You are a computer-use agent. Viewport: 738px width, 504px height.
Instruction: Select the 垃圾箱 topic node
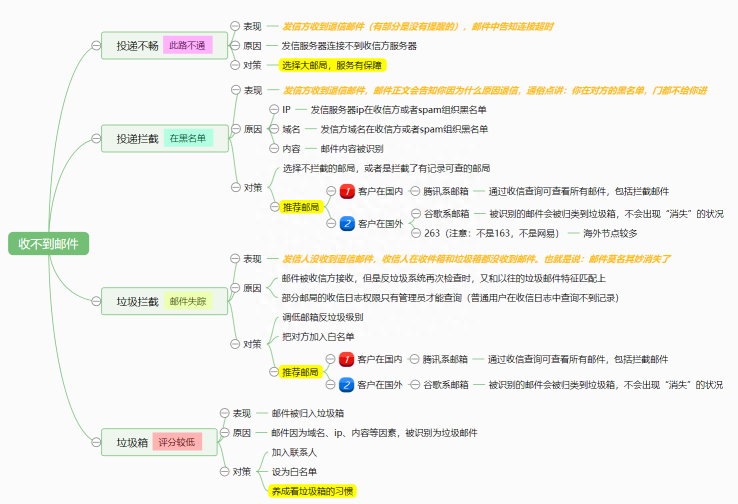pyautogui.click(x=159, y=442)
